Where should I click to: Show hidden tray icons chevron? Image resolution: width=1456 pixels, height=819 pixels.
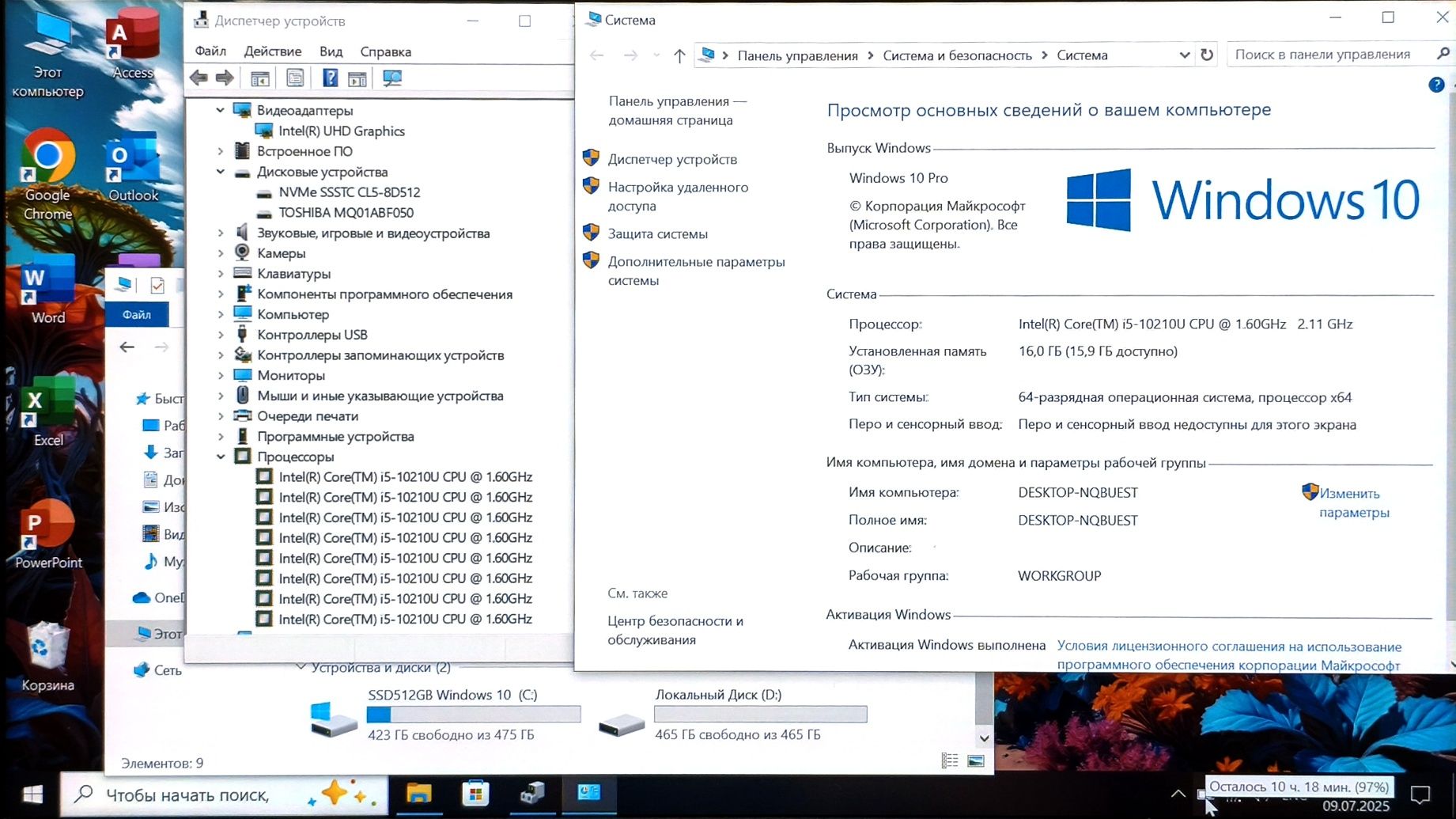point(1178,794)
